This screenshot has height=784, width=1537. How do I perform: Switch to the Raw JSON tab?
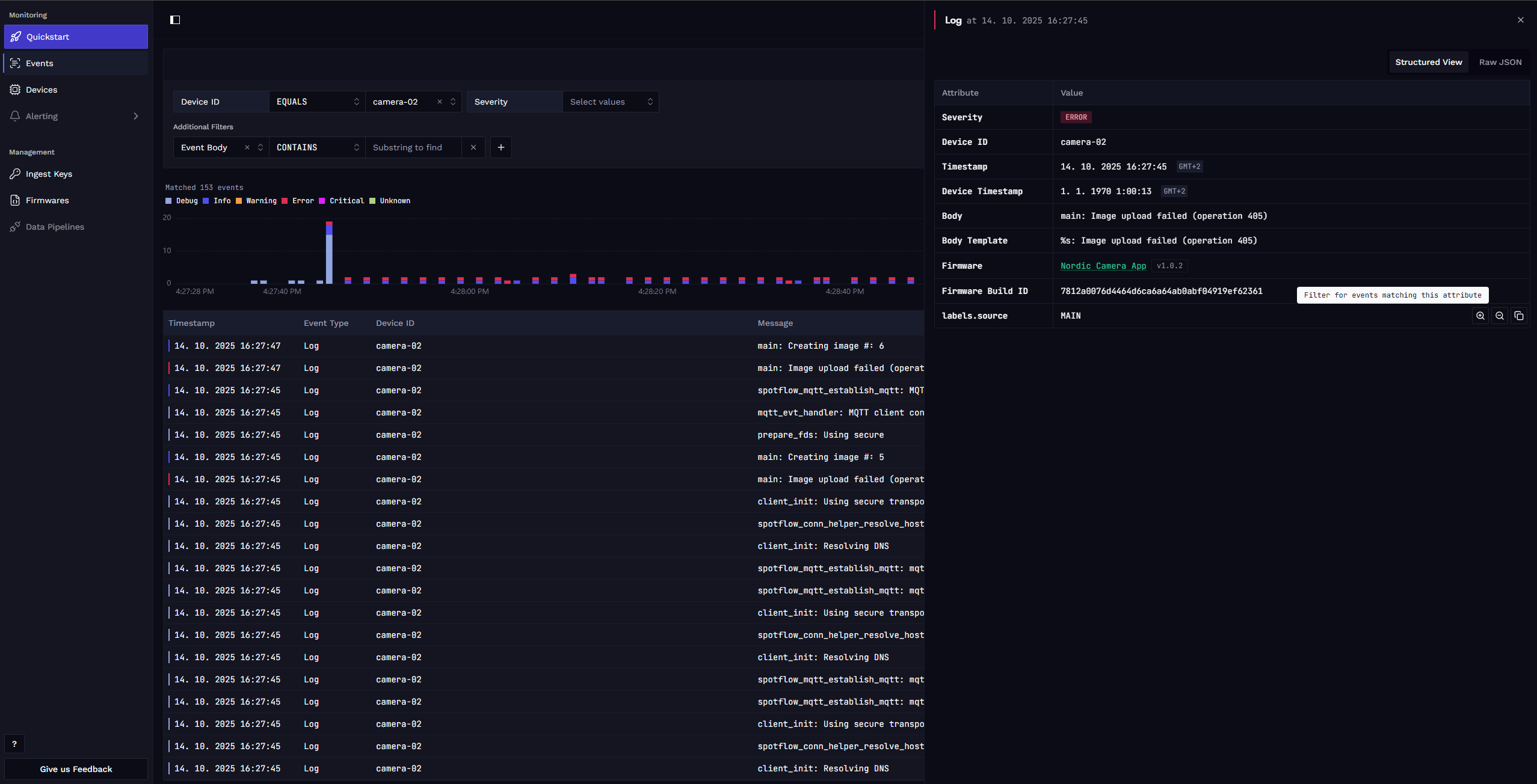coord(1500,62)
